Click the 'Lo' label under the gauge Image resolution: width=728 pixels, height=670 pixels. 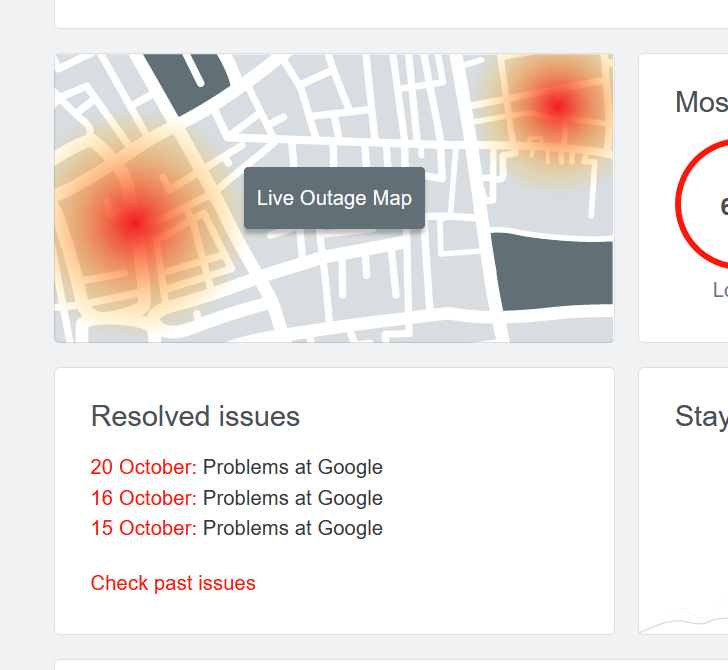[x=720, y=291]
